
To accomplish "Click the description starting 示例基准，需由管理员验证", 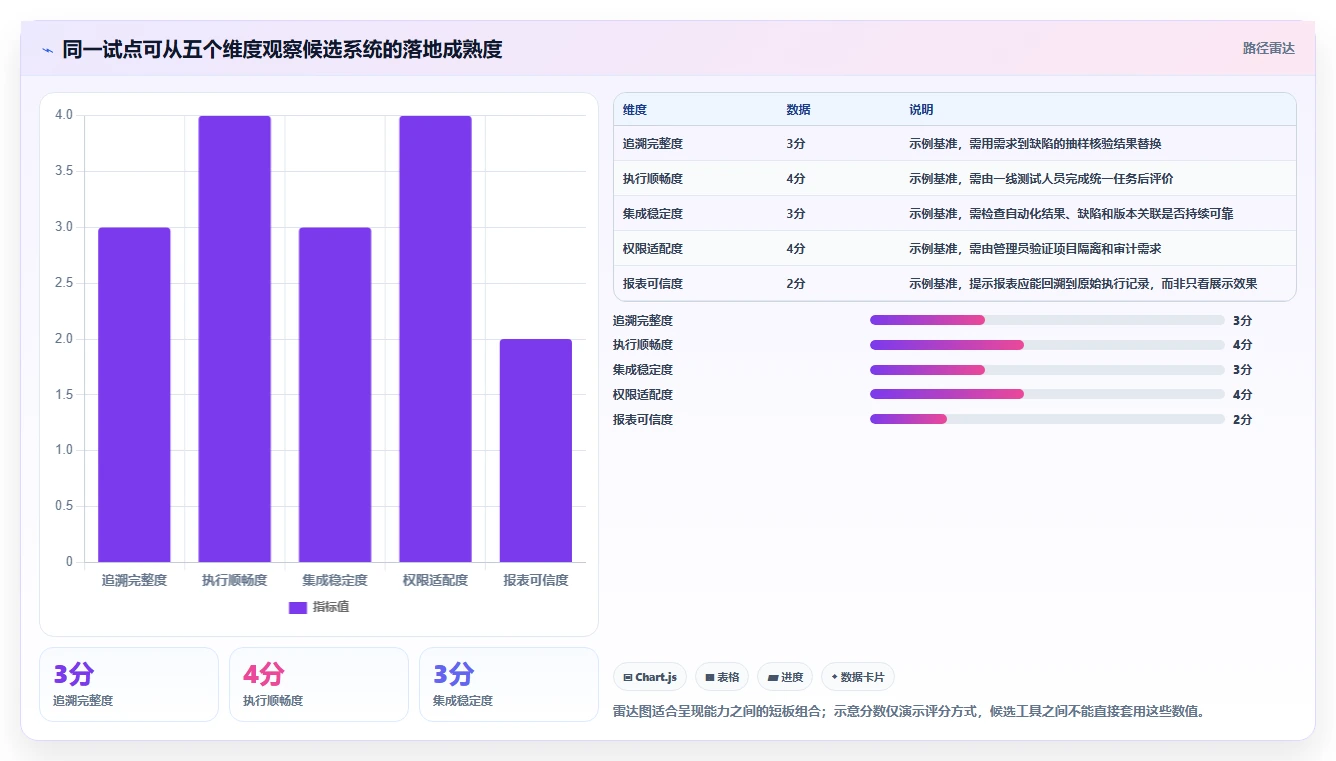I will 1035,249.
